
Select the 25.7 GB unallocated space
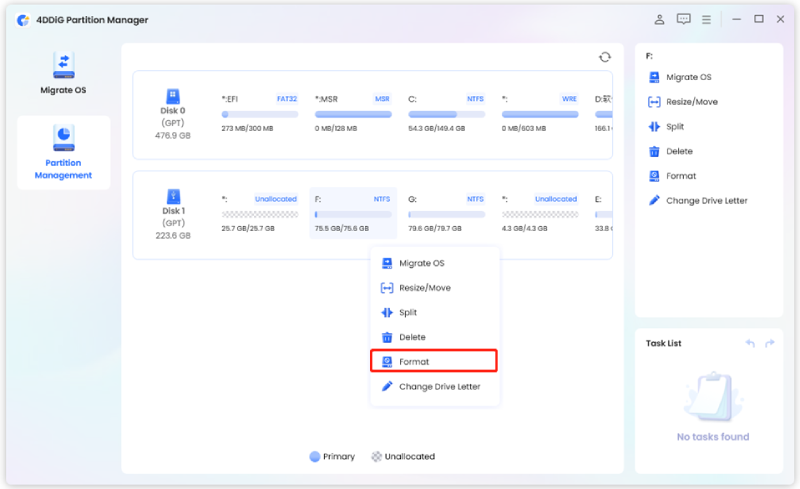tap(260, 213)
